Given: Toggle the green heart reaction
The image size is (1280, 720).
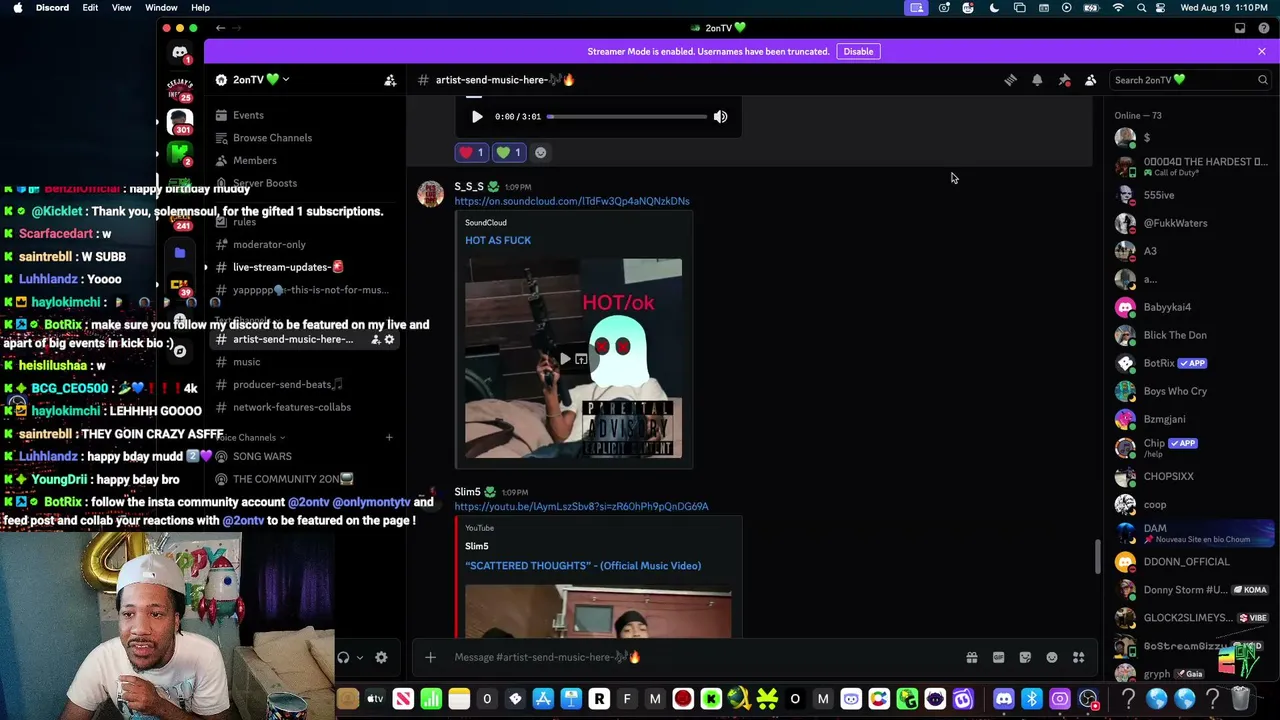Looking at the screenshot, I should click(509, 153).
